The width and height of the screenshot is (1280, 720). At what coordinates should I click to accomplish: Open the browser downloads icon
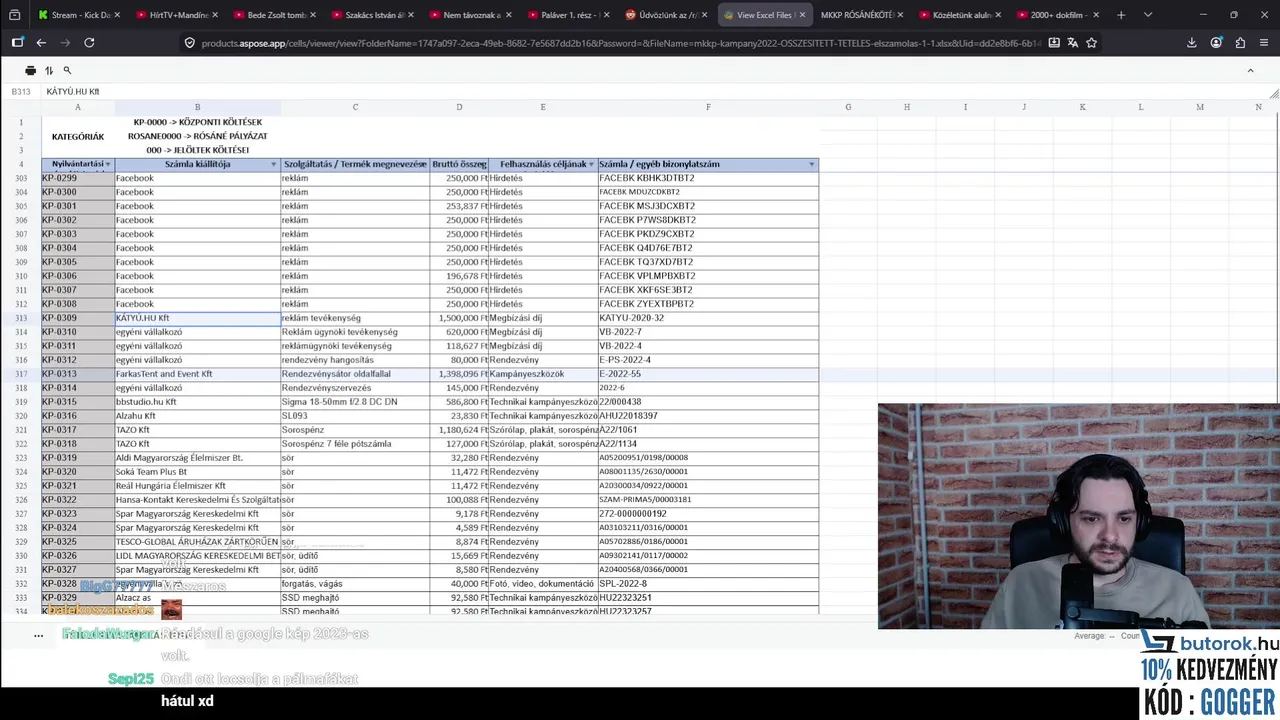(x=1191, y=43)
